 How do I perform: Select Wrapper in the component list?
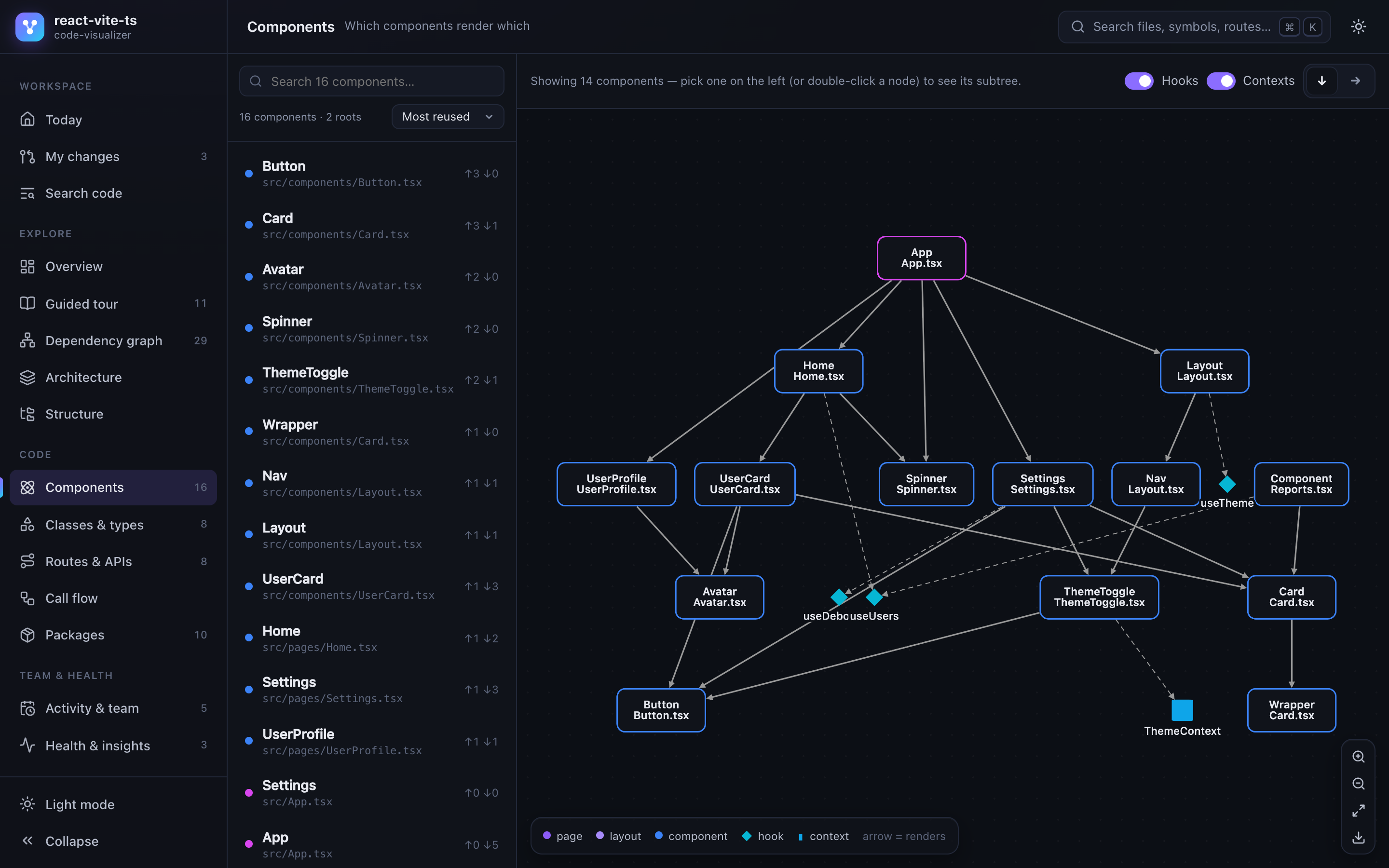(x=372, y=432)
